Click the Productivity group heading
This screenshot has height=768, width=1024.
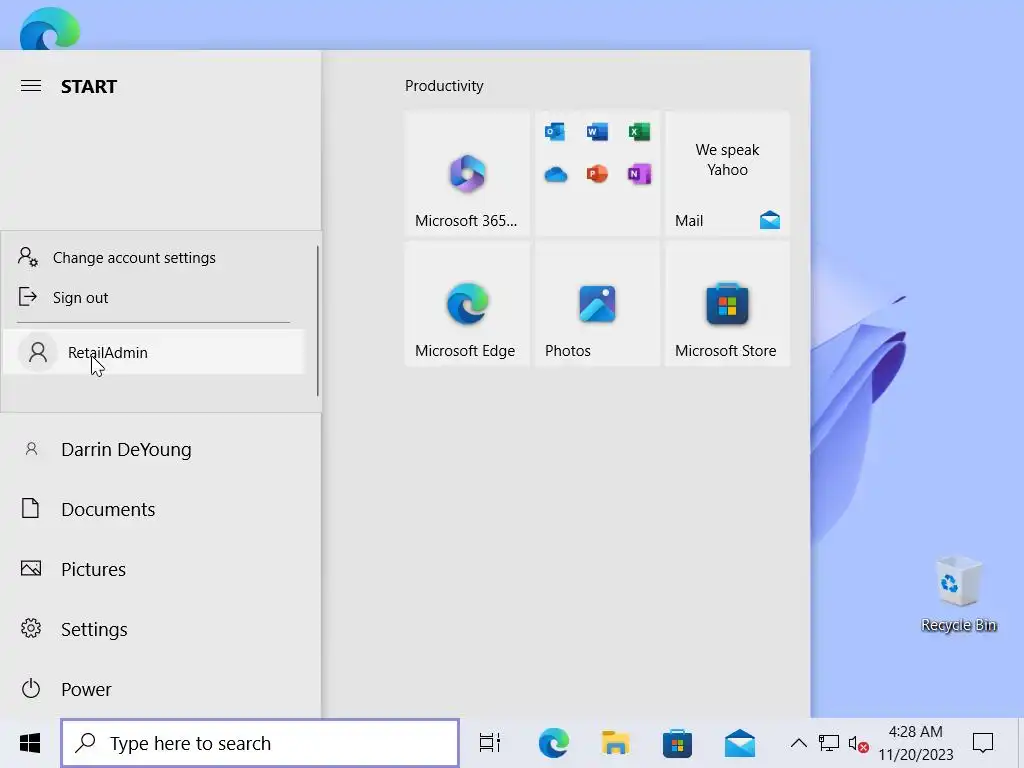444,86
